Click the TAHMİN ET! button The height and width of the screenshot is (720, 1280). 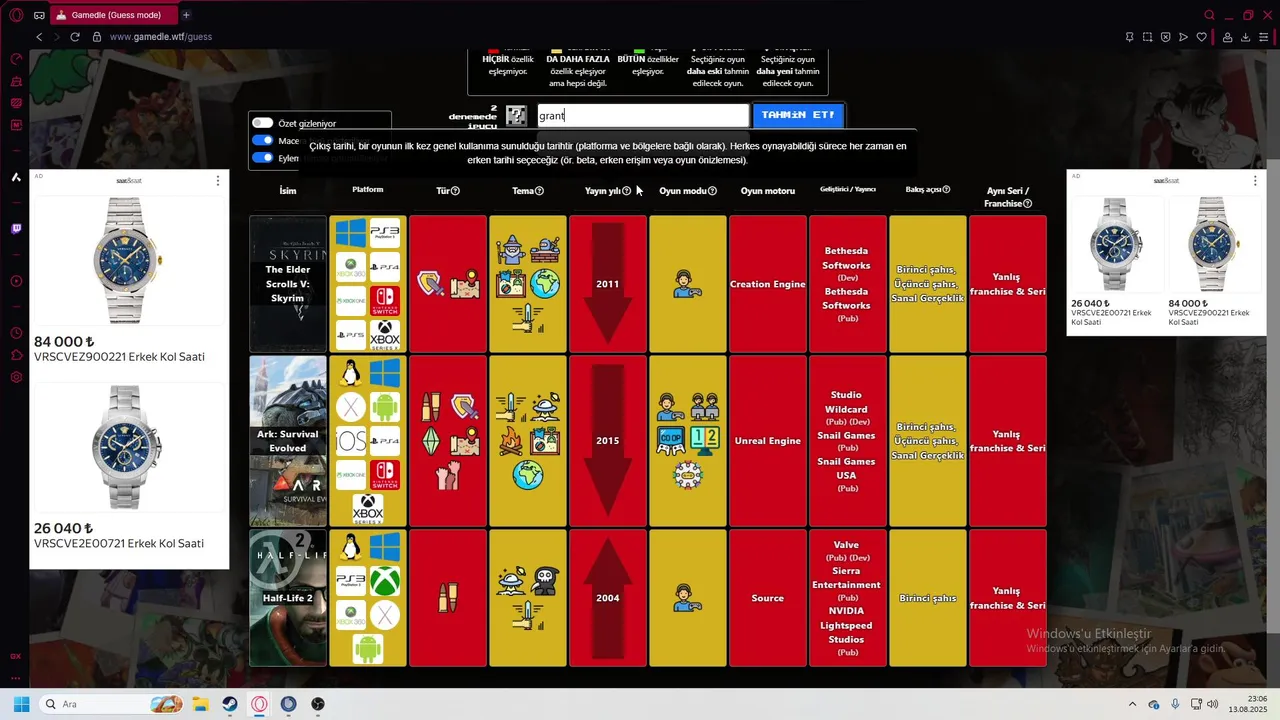[x=798, y=115]
